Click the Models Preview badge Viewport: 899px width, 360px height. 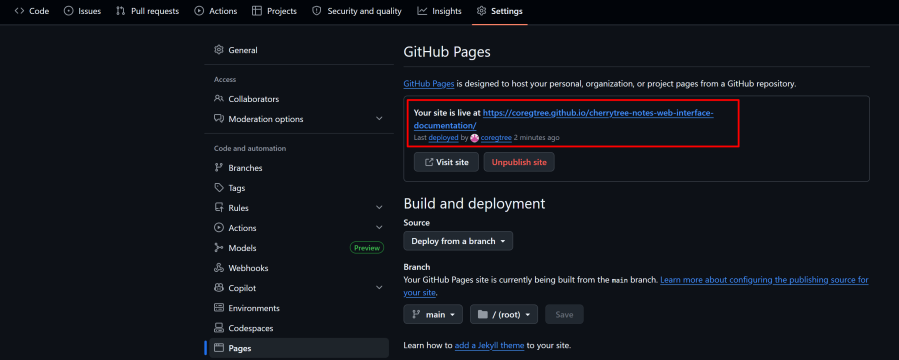[x=366, y=248]
